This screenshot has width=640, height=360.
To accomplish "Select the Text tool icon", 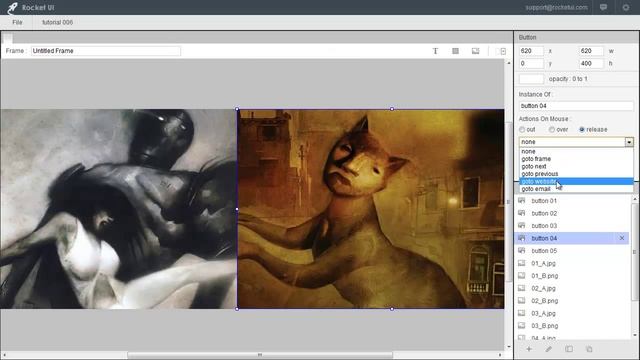I will pos(435,51).
